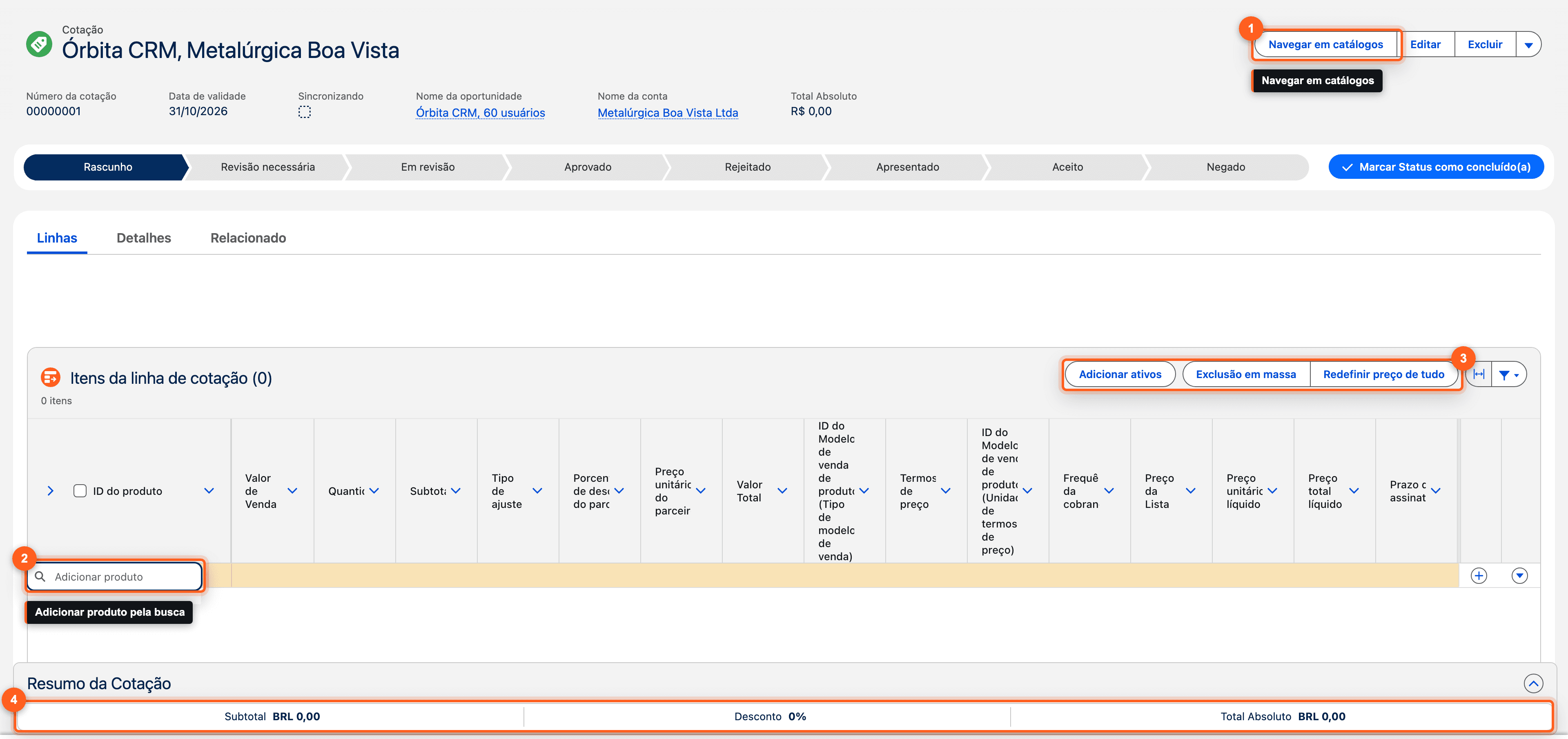Viewport: 1568px width, 739px height.
Task: Click the column width adjust icon
Action: click(x=1479, y=374)
